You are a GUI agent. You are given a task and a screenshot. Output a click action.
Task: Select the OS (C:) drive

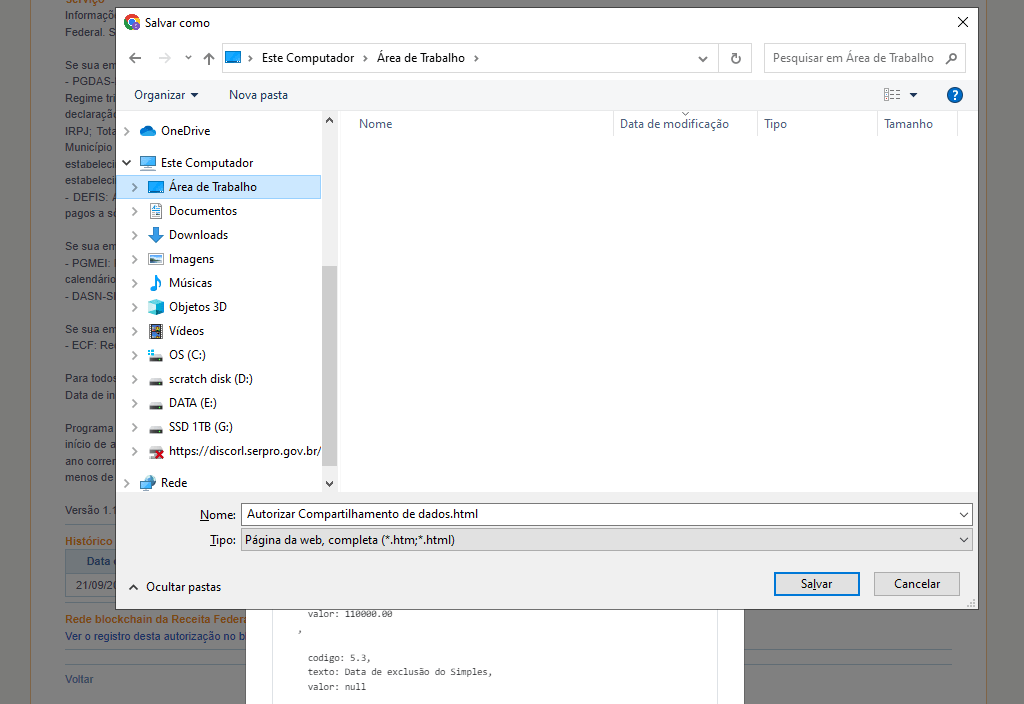coord(187,355)
